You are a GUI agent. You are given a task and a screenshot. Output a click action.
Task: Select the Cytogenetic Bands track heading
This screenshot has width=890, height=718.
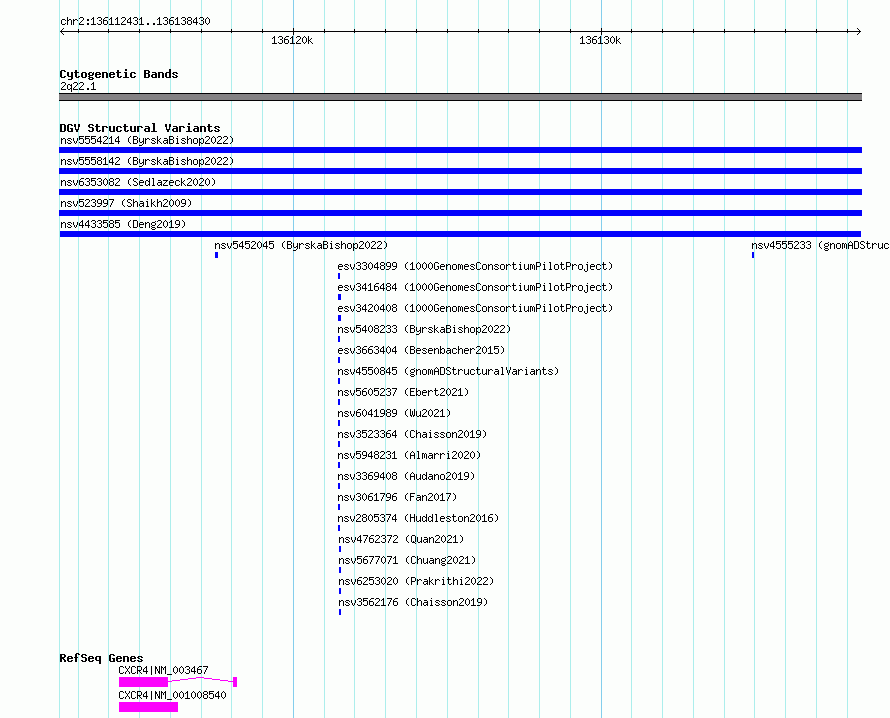click(119, 74)
